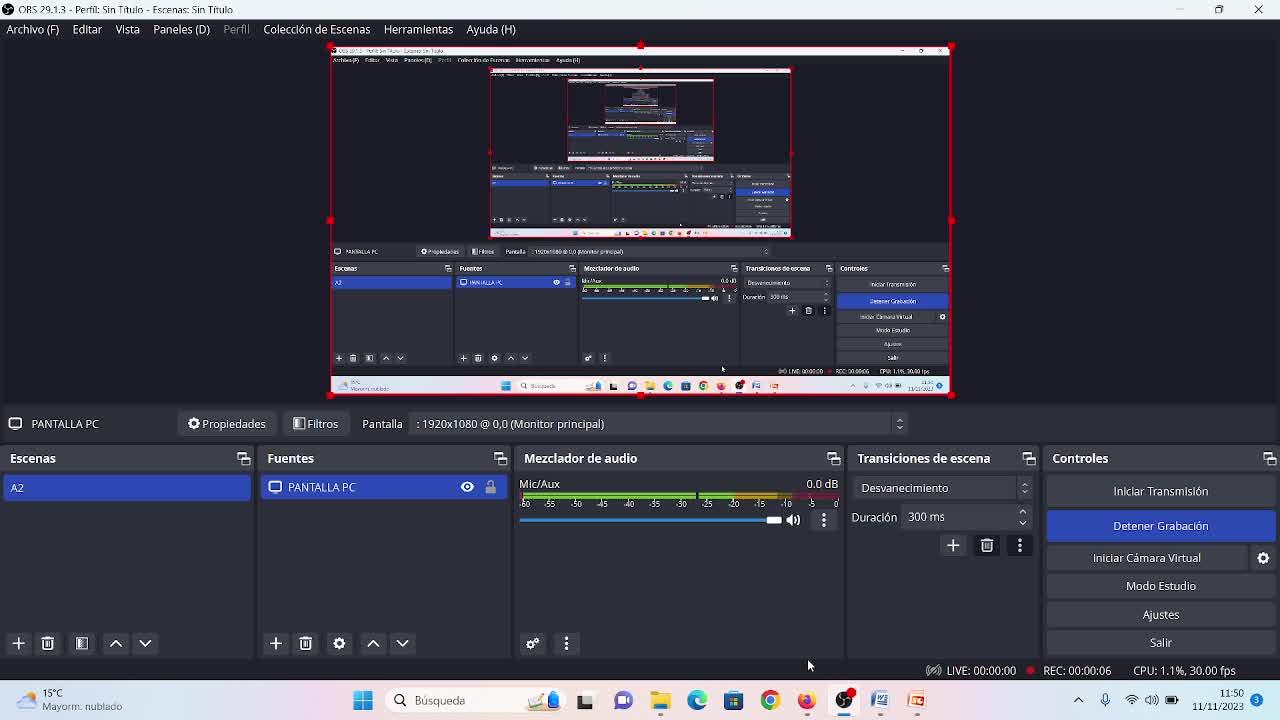Open Windows Start menu
Screen dimensions: 1280x720
[363, 700]
